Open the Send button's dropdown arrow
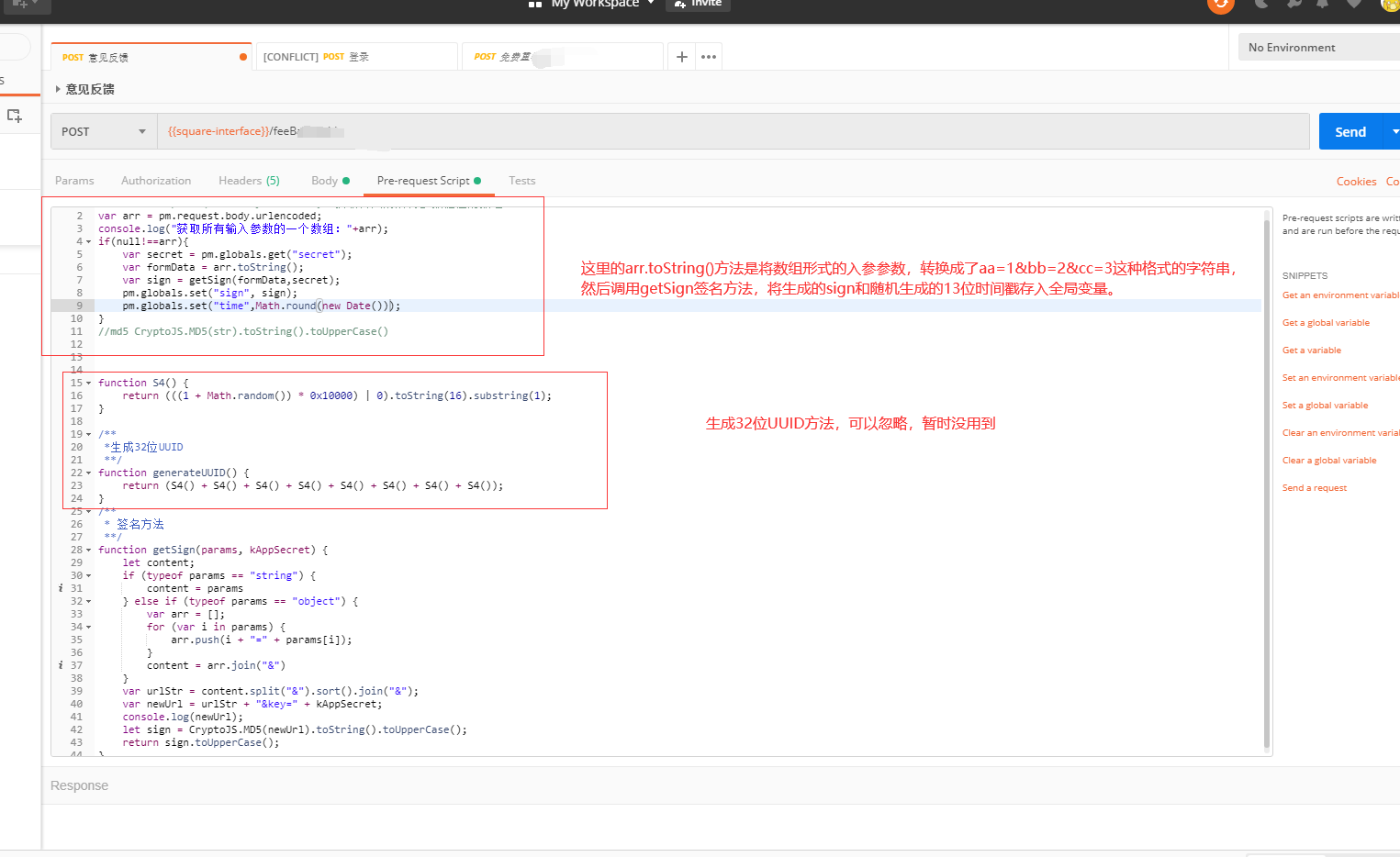Screen dimensions: 1400x857 tap(1394, 131)
